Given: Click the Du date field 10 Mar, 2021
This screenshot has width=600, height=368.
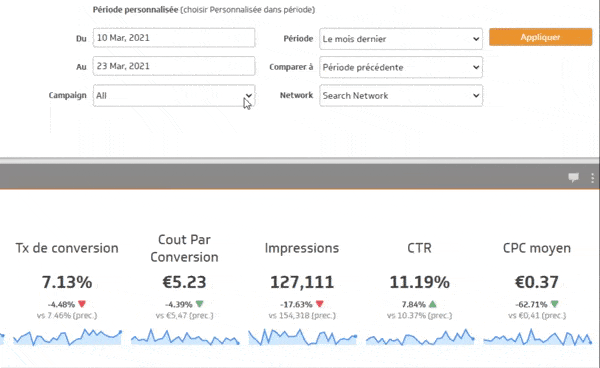Looking at the screenshot, I should click(174, 38).
